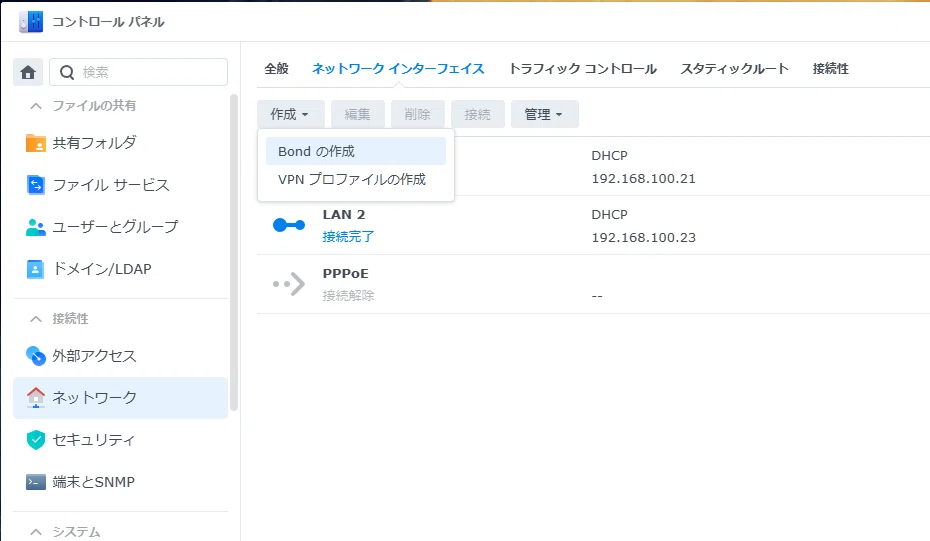Viewport: 930px width, 541px height.
Task: Select the LAN 2 interface name
Action: [344, 214]
